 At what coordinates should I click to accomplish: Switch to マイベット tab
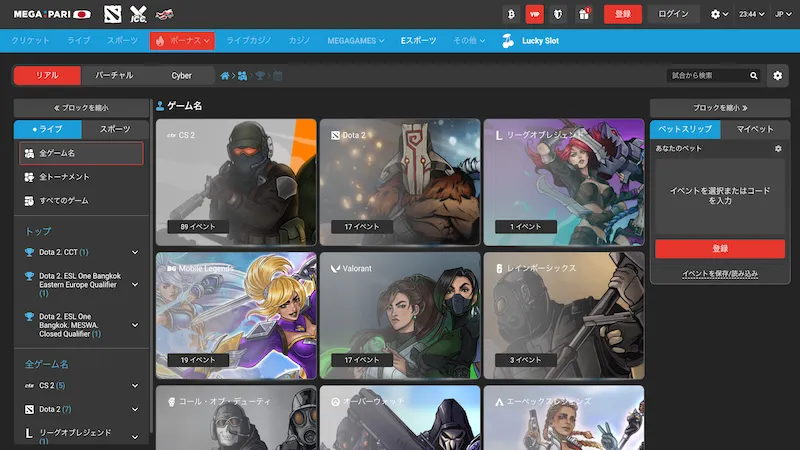(755, 130)
